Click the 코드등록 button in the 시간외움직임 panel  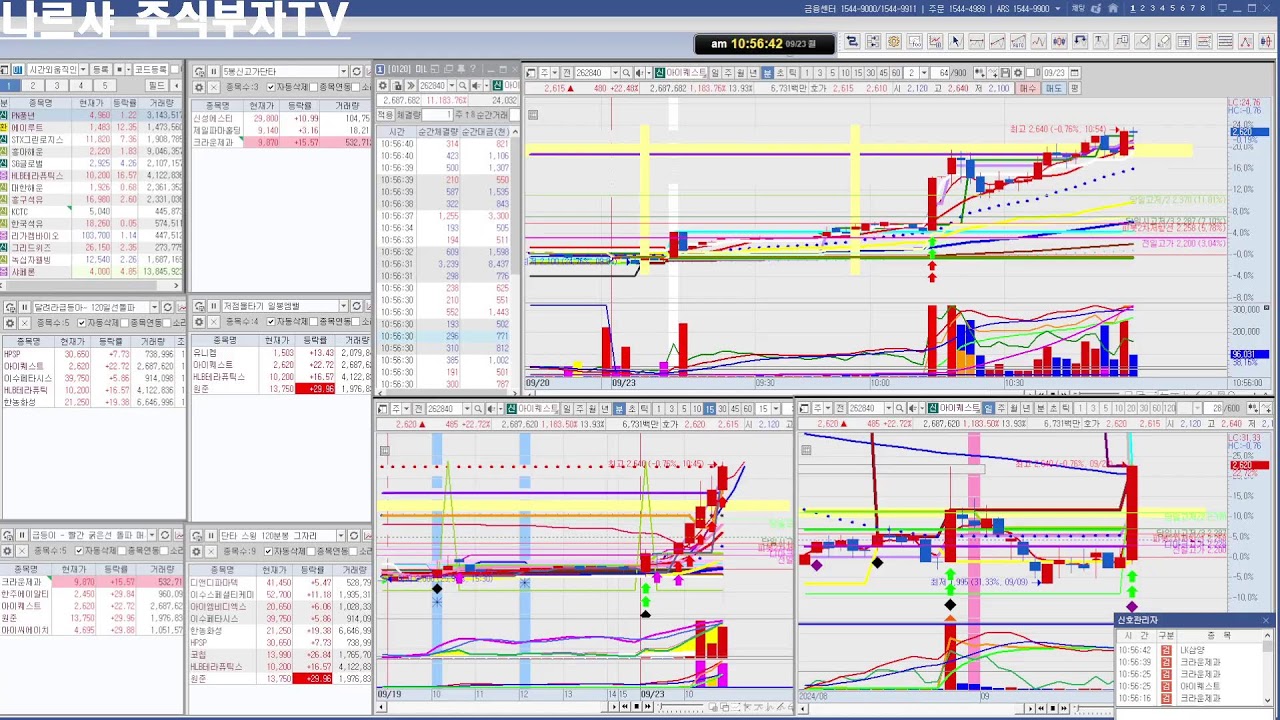pyautogui.click(x=151, y=70)
